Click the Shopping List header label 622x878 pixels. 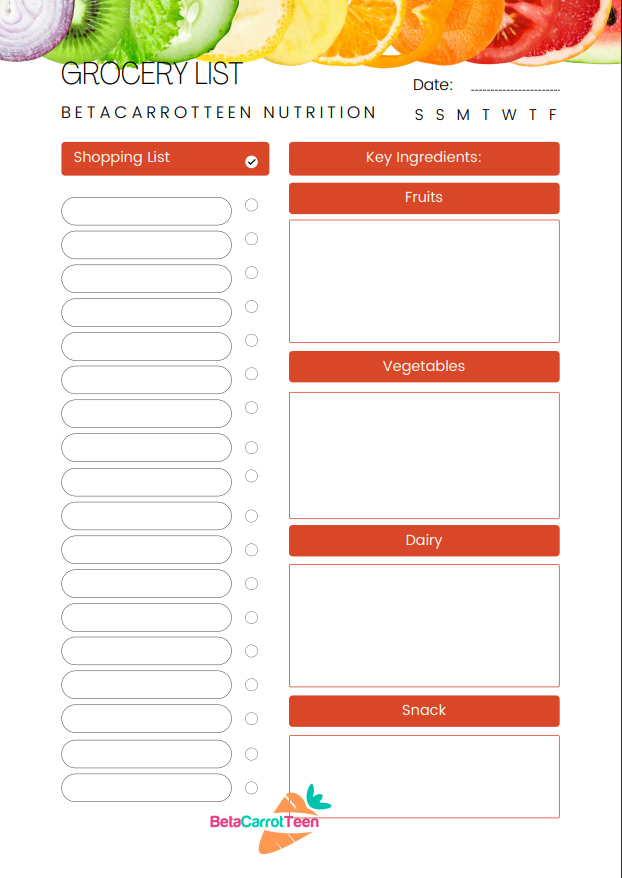click(121, 157)
